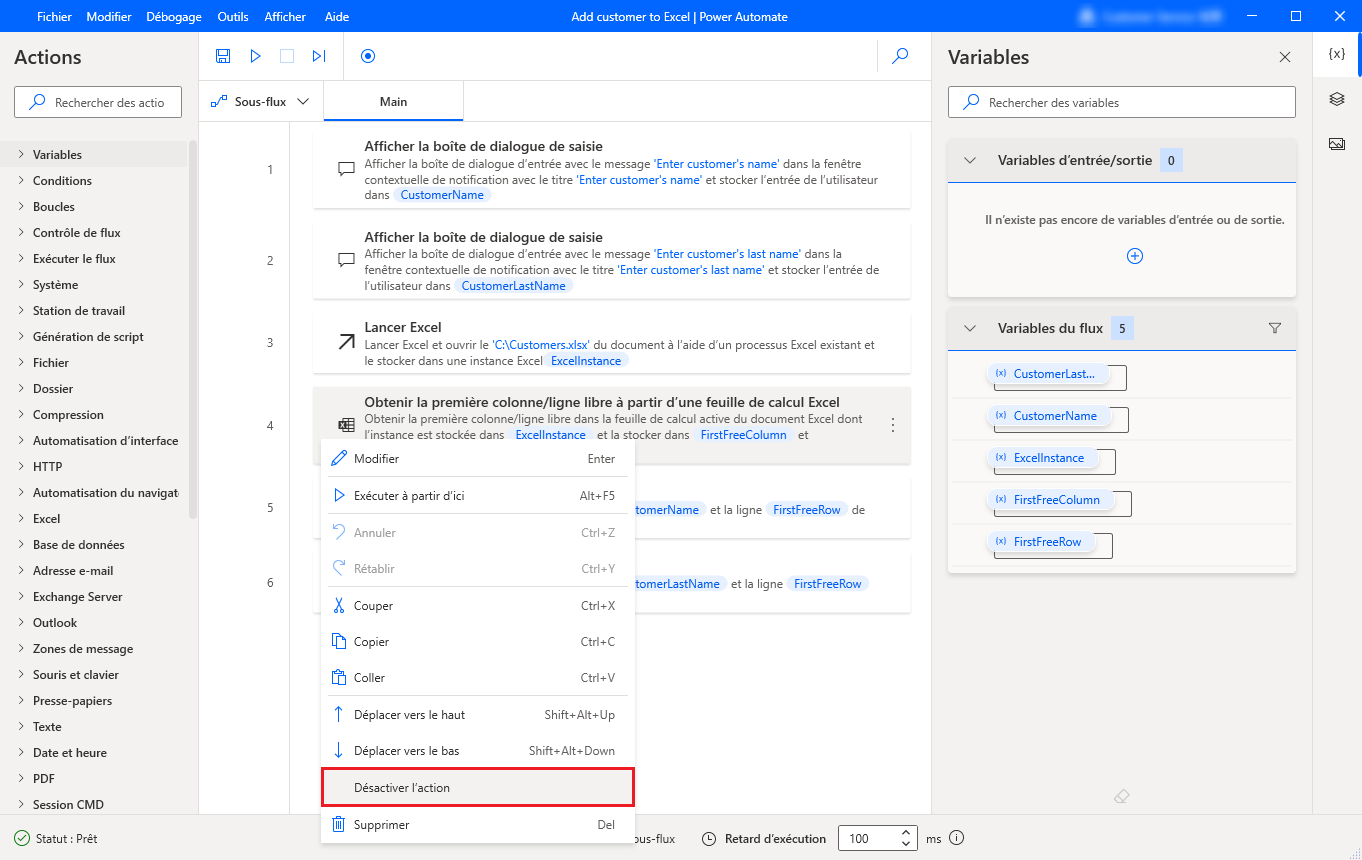Viewport: 1362px width, 860px height.
Task: Increase the execution delay with up arrow
Action: (x=907, y=833)
